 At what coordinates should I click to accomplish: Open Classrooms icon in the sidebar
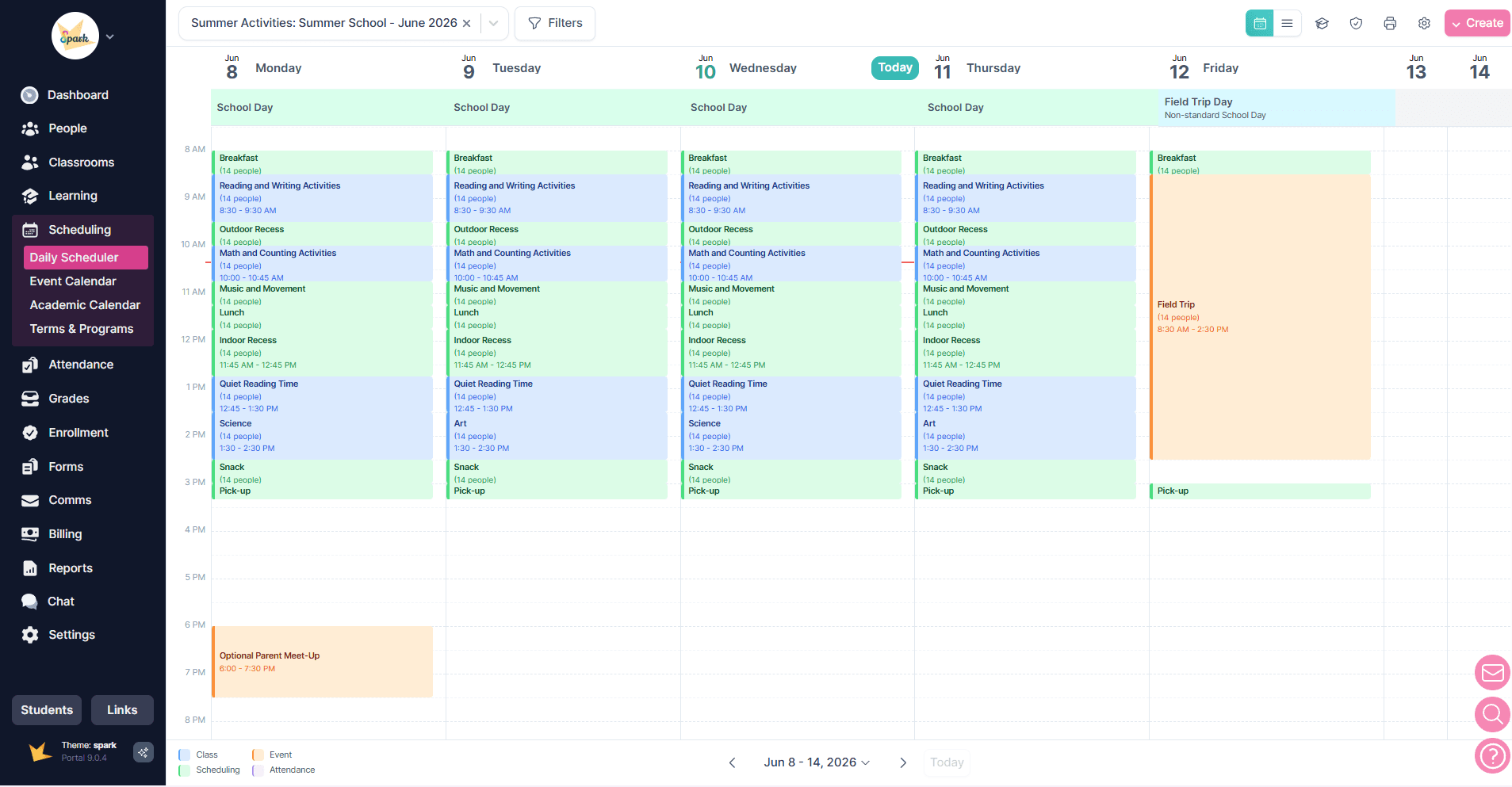(30, 162)
